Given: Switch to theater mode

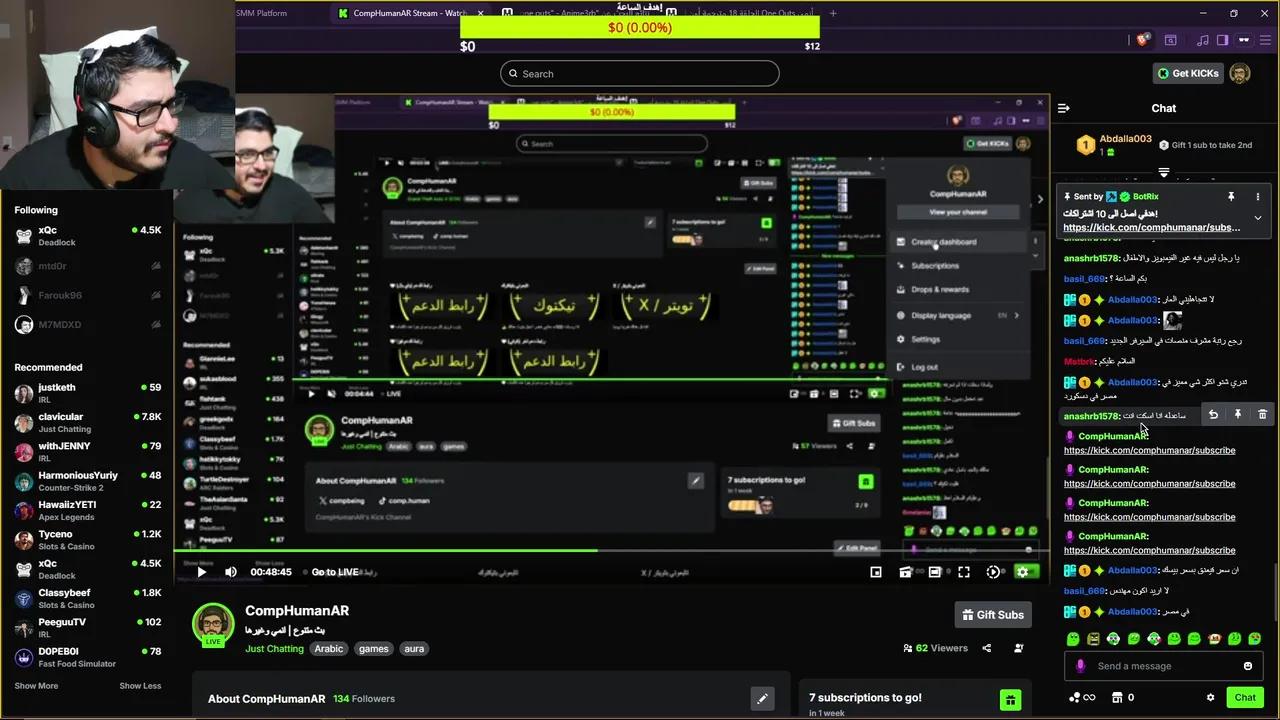Looking at the screenshot, I should tap(935, 572).
